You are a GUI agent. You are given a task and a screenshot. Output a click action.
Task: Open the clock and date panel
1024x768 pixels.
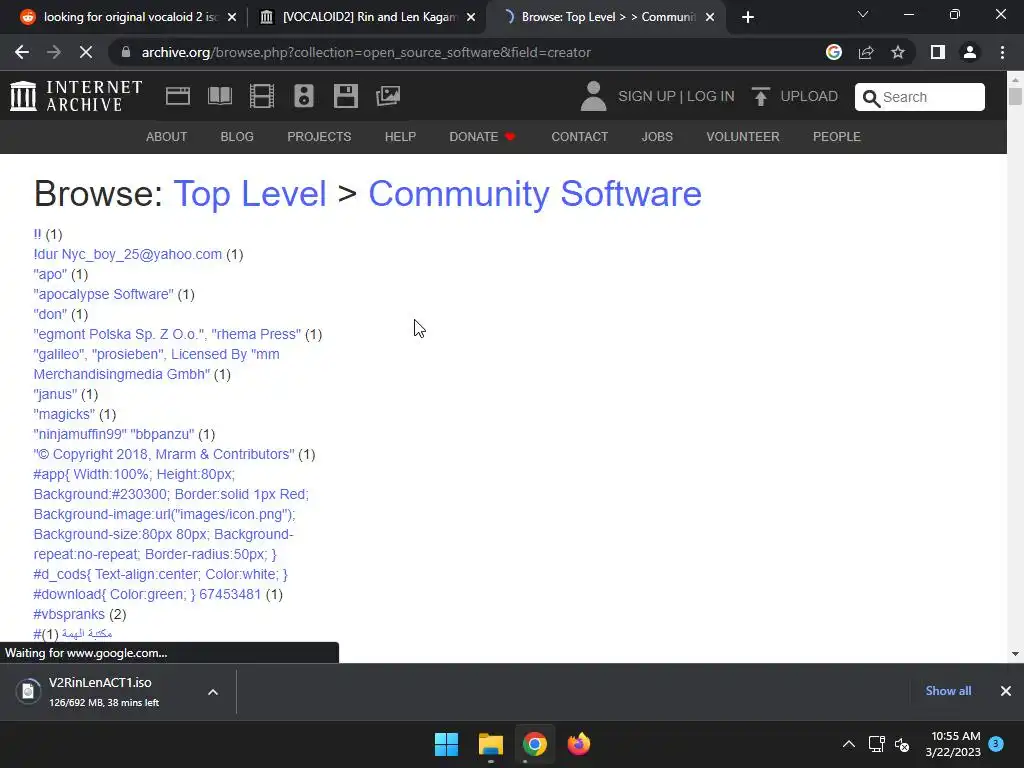tap(953, 744)
